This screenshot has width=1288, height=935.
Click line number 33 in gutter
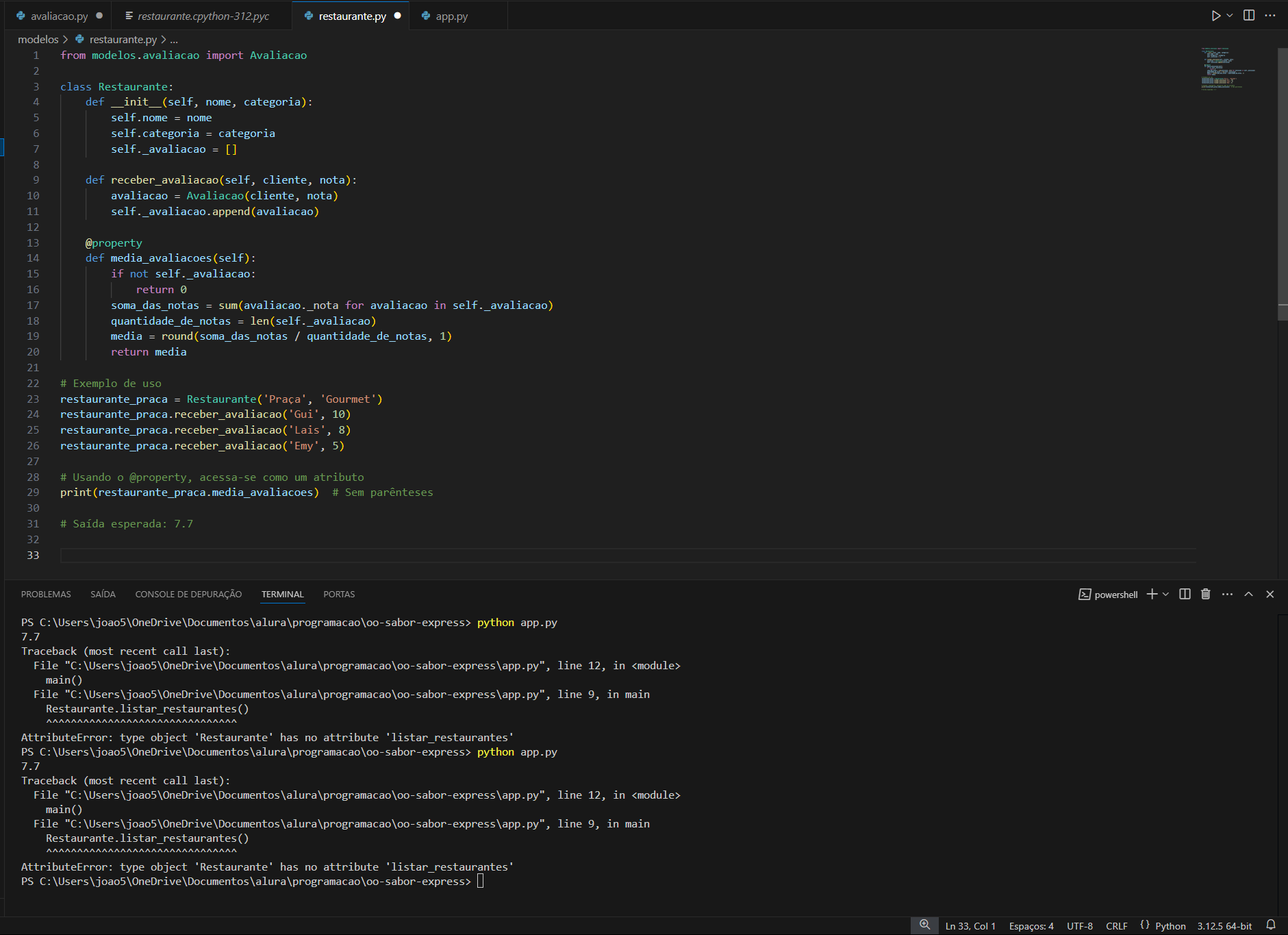tap(33, 556)
